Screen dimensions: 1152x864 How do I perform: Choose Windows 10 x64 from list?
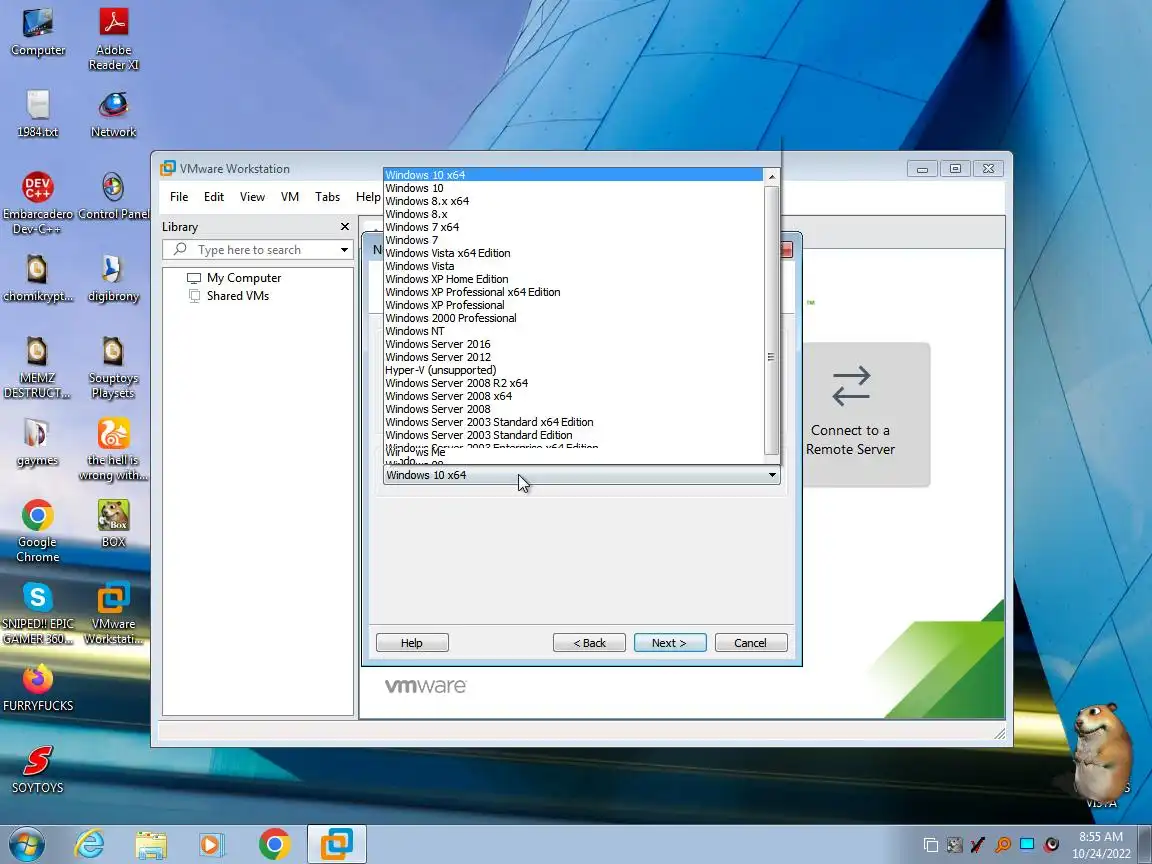tap(573, 175)
